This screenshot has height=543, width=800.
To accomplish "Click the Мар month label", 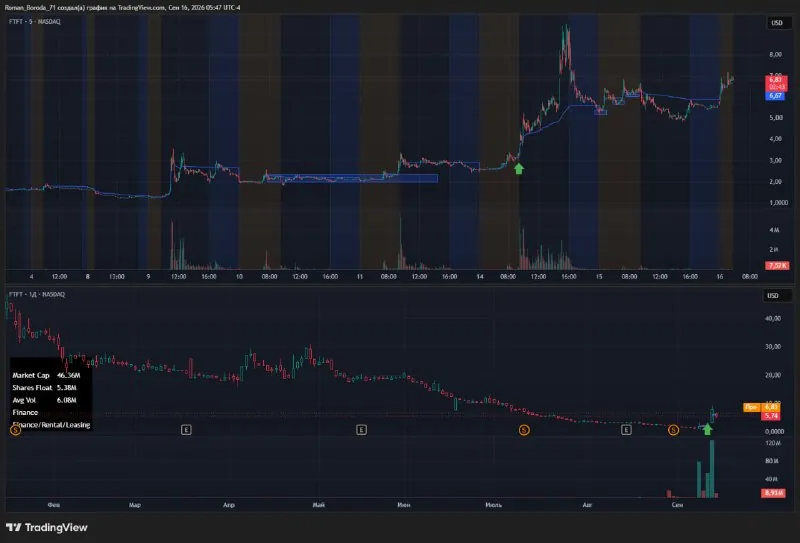I will click(135, 505).
